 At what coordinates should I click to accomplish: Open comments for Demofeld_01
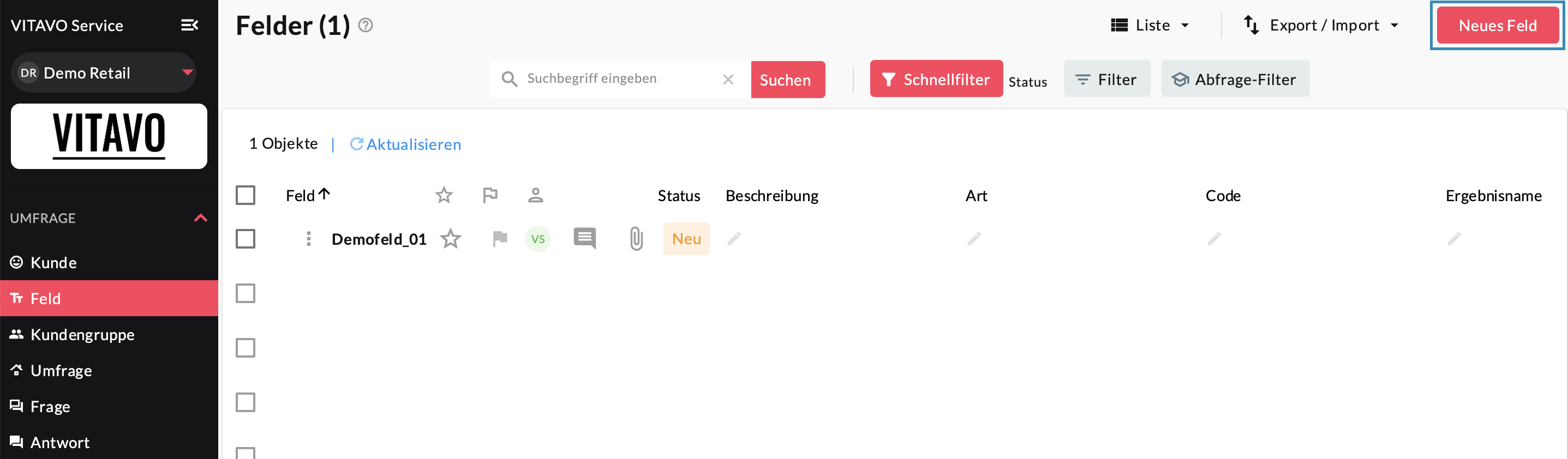[584, 238]
